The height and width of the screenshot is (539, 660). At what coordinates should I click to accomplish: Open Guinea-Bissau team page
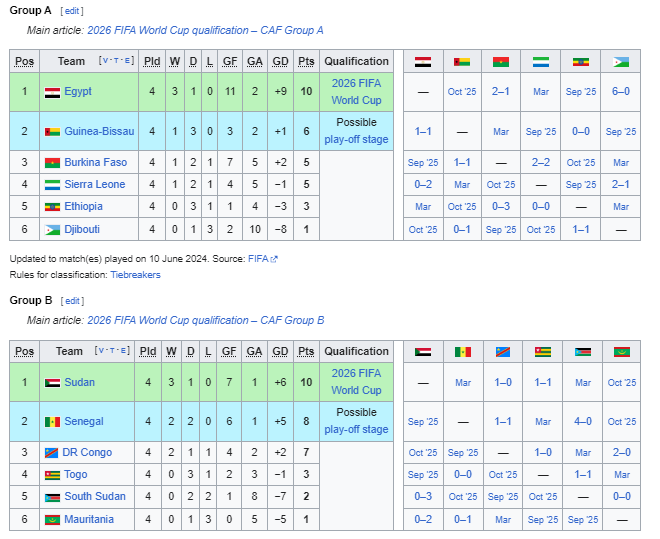point(99,131)
